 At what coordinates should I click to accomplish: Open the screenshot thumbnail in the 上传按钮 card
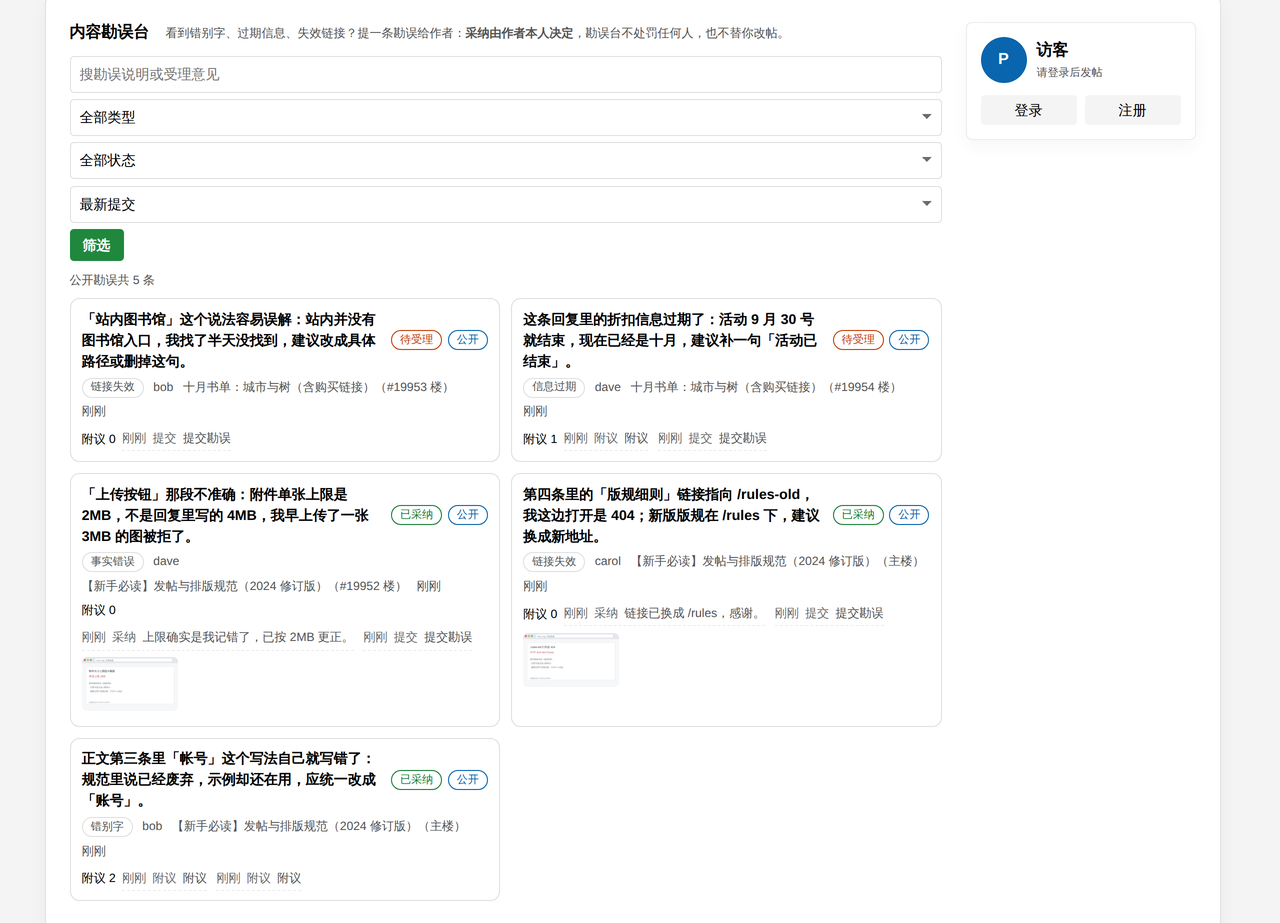130,684
